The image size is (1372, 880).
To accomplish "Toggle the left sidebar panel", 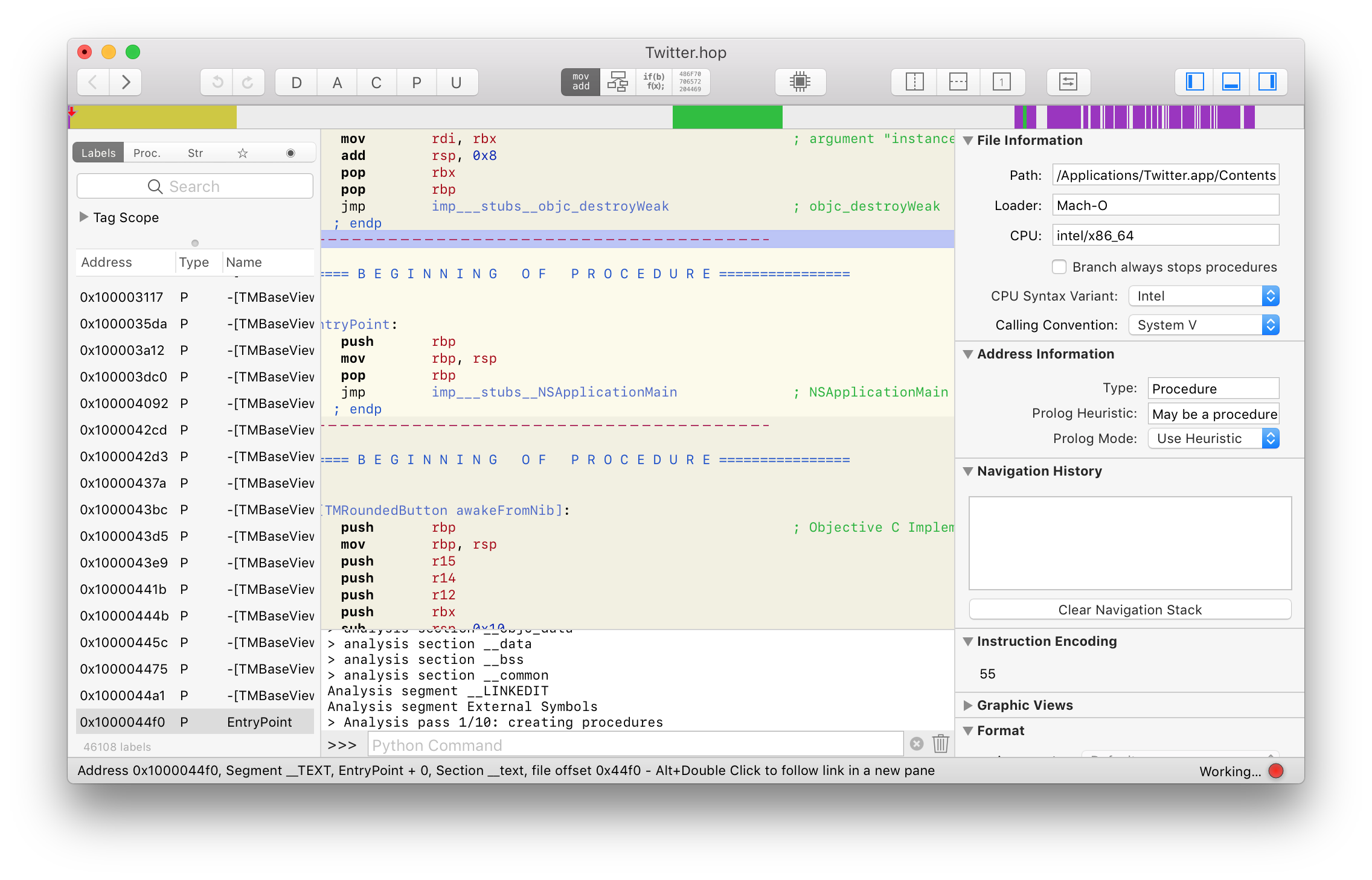I will click(1195, 82).
